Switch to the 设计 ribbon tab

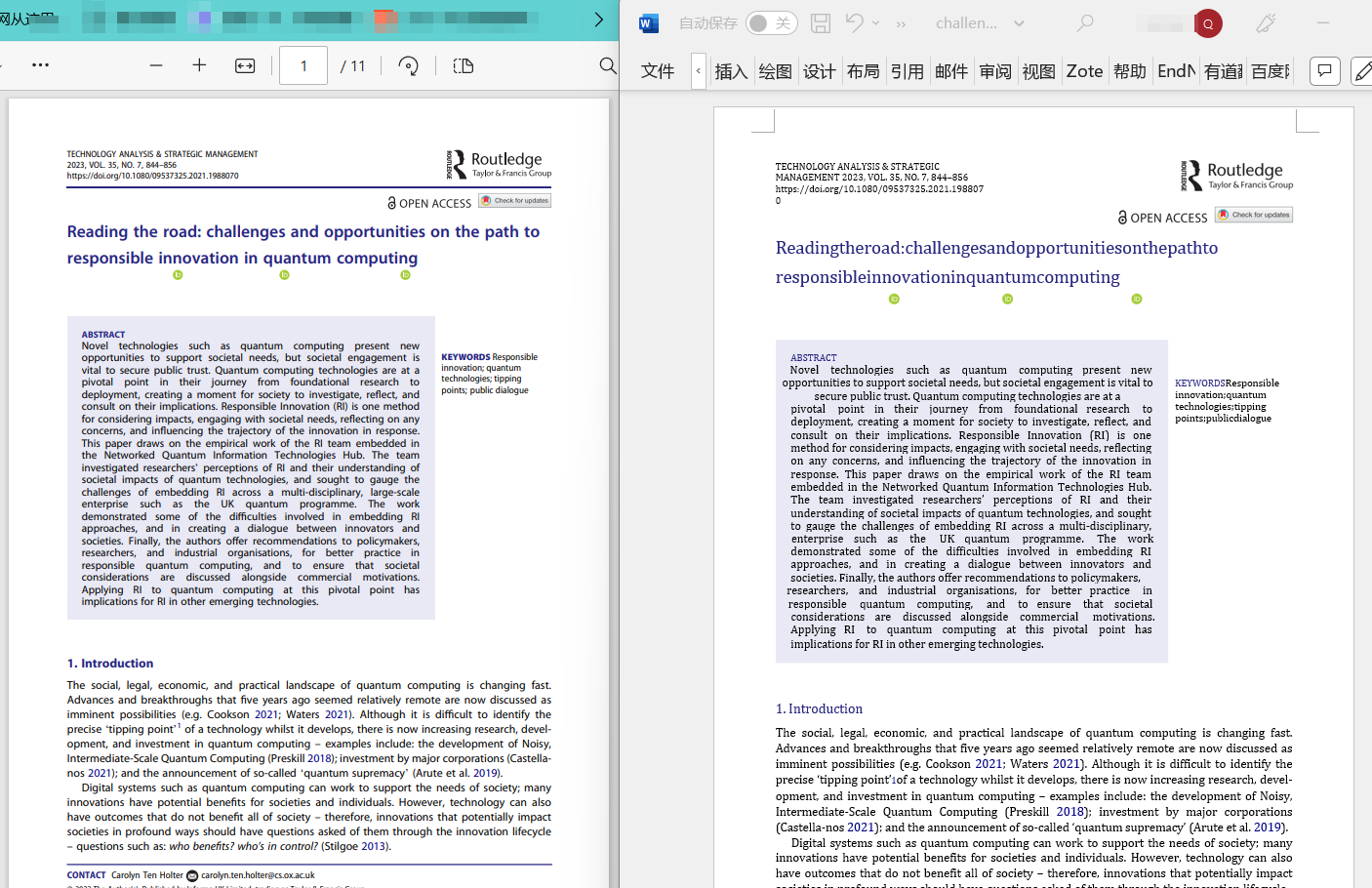(819, 71)
